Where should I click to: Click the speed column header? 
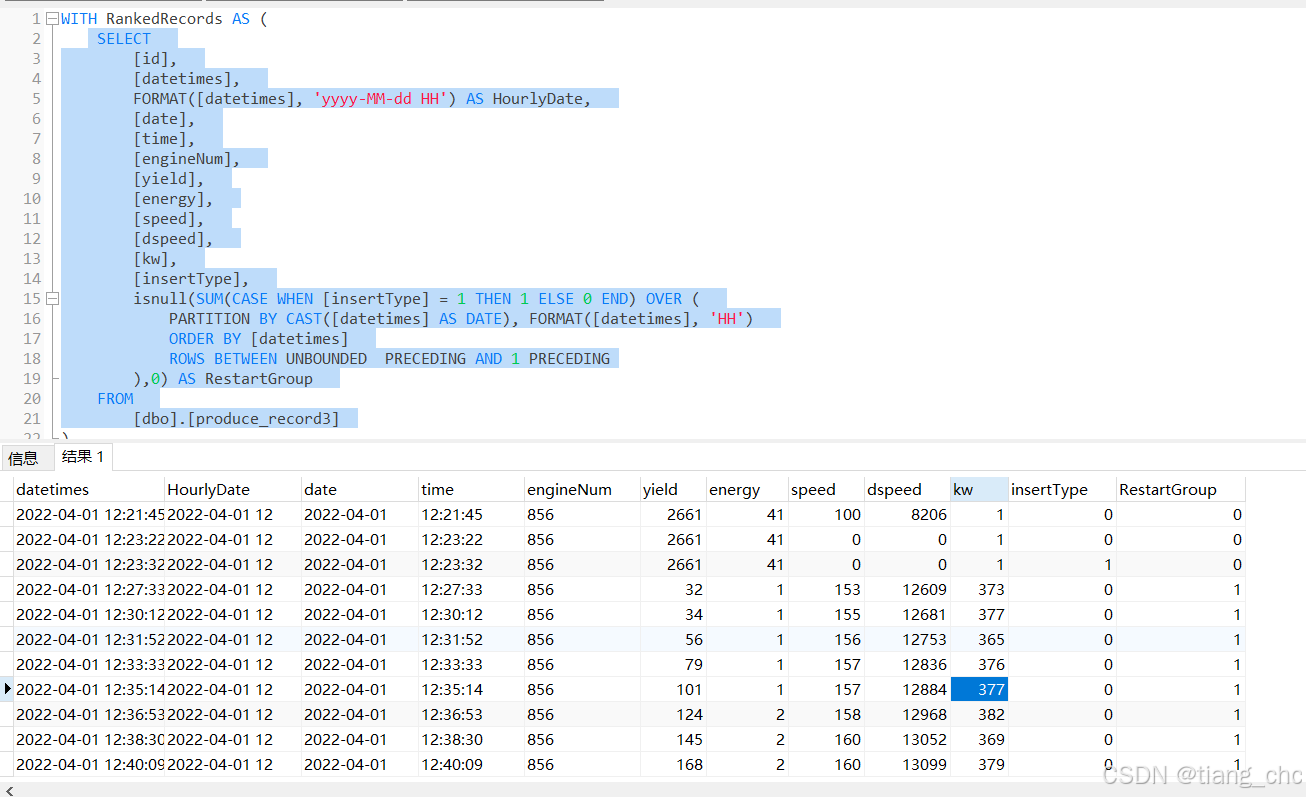(x=826, y=490)
